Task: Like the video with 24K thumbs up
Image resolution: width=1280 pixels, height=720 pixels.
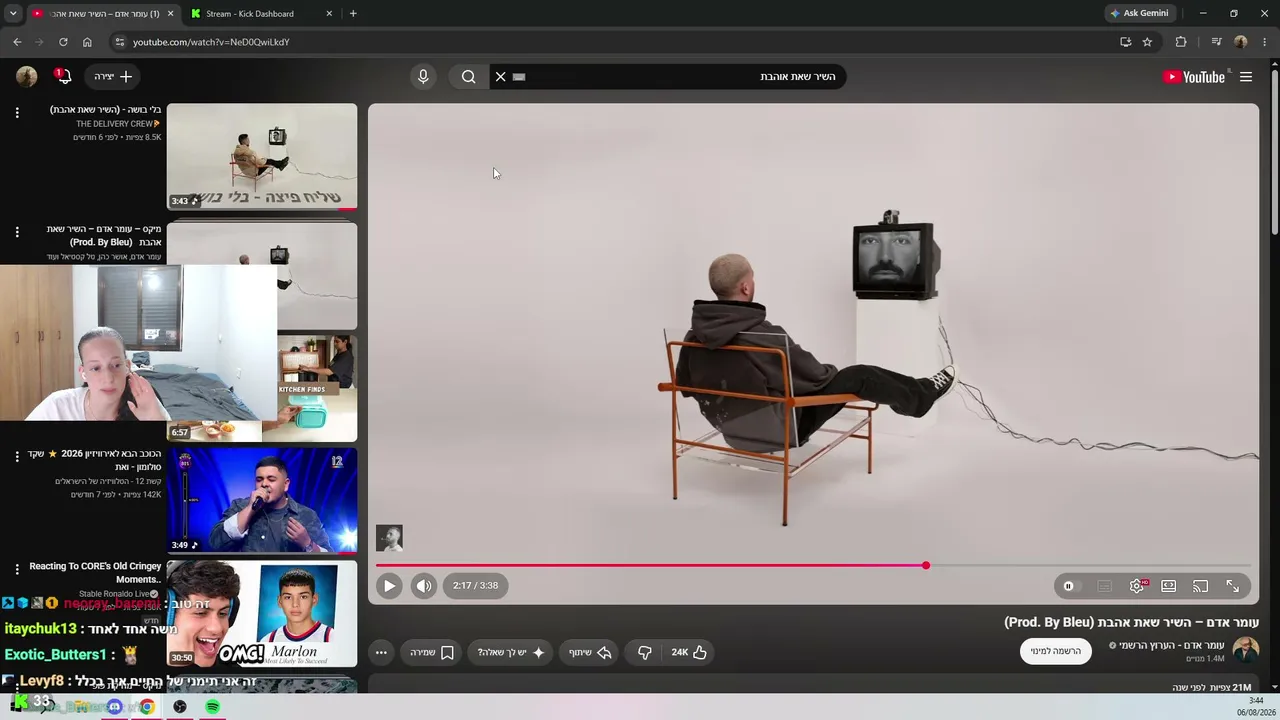Action: 689,652
